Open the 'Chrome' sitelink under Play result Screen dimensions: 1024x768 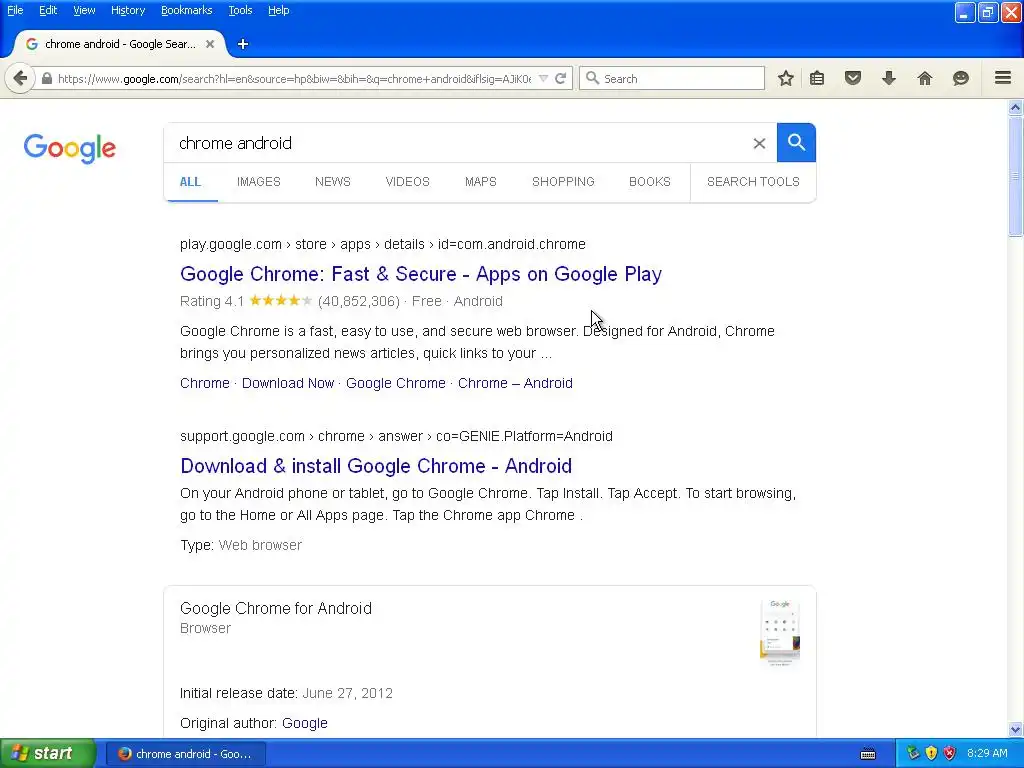pos(205,383)
